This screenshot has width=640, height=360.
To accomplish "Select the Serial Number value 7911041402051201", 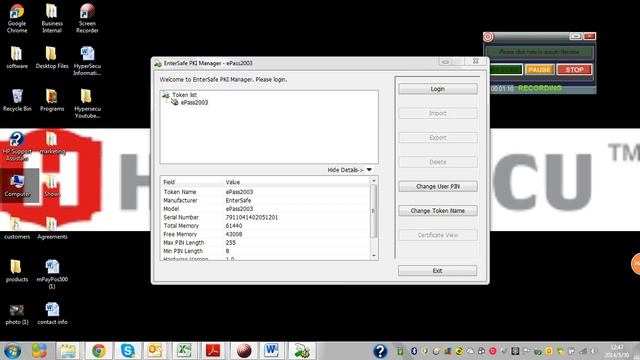I will click(x=251, y=217).
